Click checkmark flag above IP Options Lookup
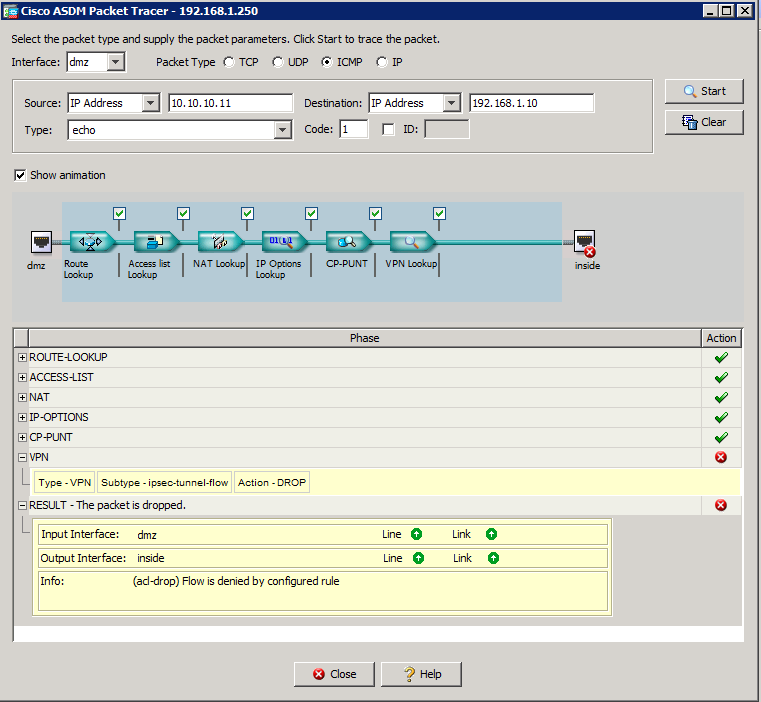This screenshot has height=702, width=761. click(x=312, y=214)
